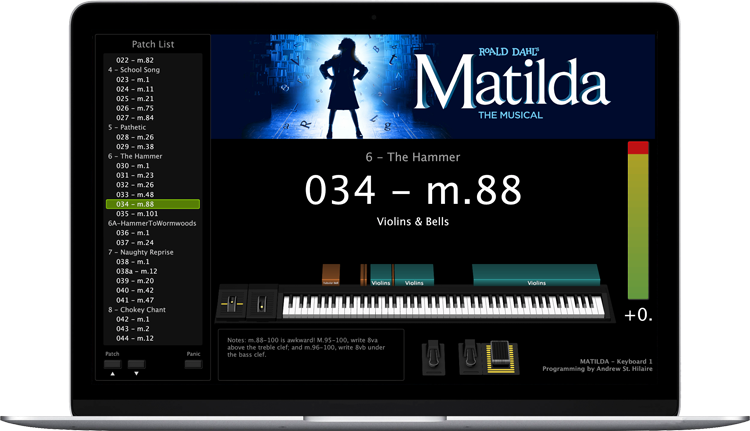Select patch 026 - m.75
750x431 pixels.
tap(153, 108)
